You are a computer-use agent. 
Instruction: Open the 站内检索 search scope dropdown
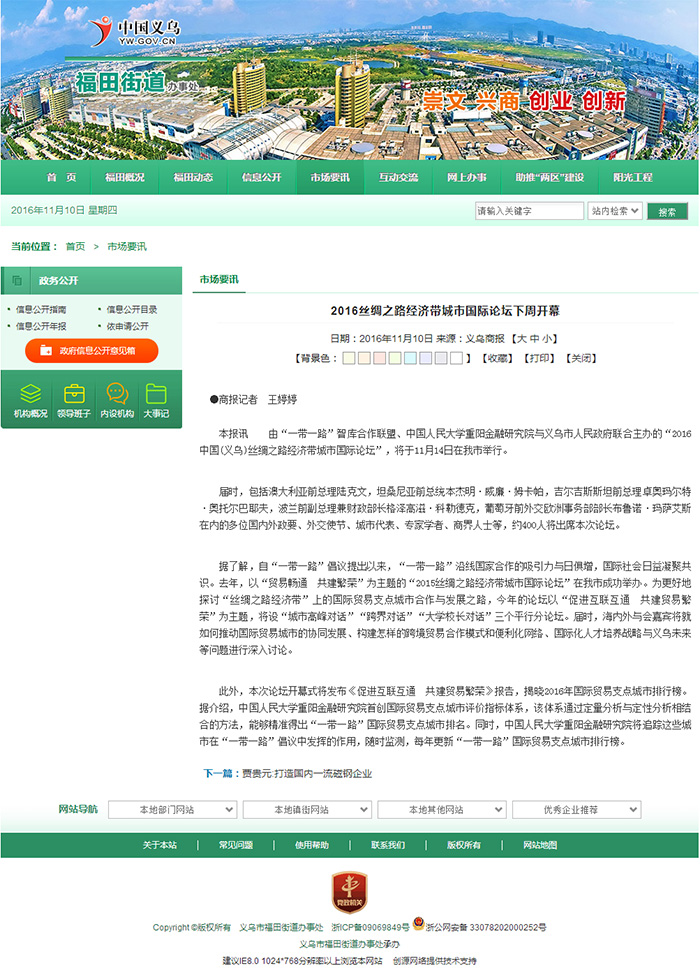[x=614, y=211]
